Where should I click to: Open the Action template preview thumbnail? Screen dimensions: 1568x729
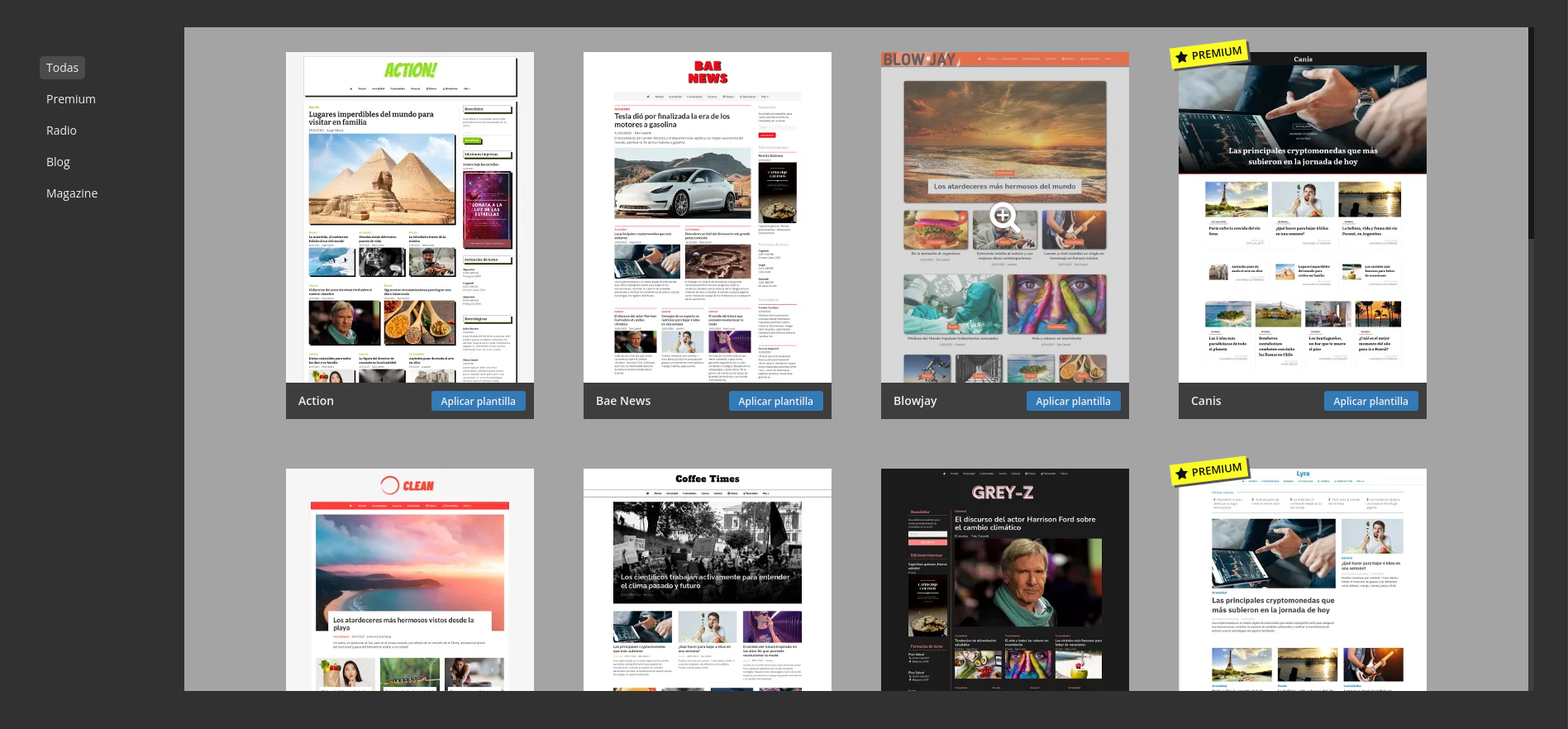[x=410, y=217]
